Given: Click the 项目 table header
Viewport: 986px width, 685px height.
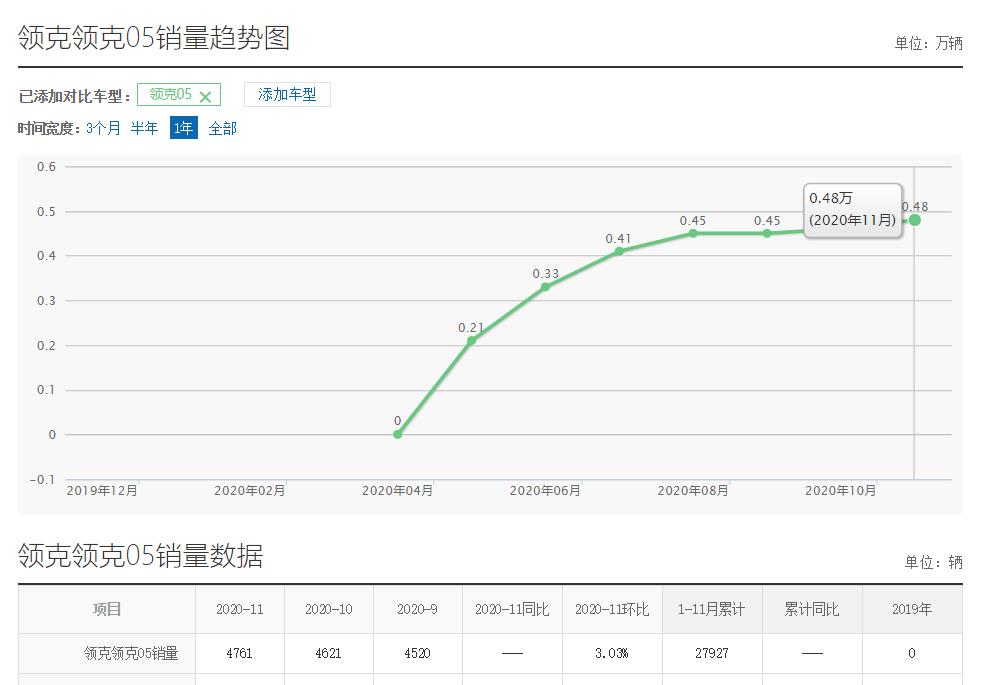Looking at the screenshot, I should tap(107, 609).
